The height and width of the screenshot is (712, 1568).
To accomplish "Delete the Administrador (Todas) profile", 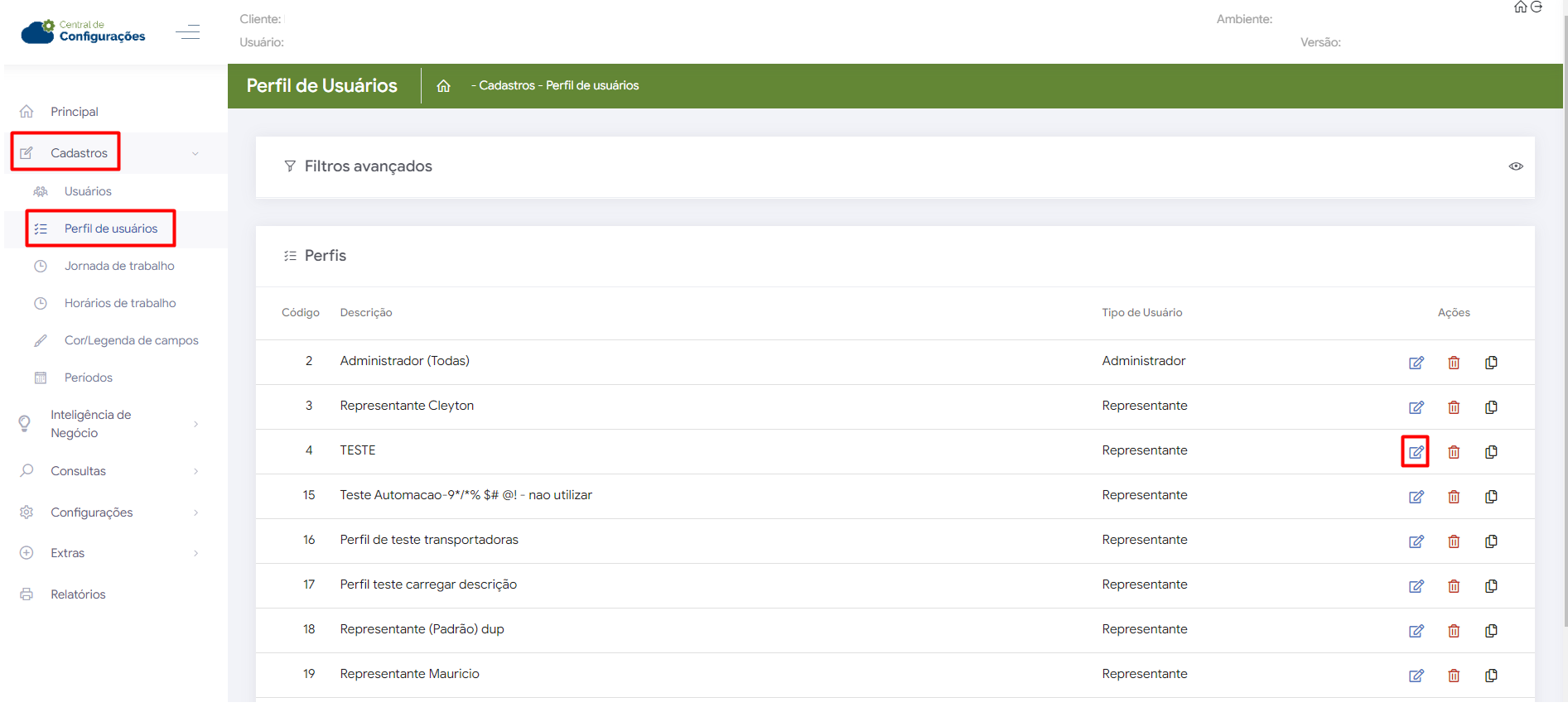I will (x=1454, y=363).
